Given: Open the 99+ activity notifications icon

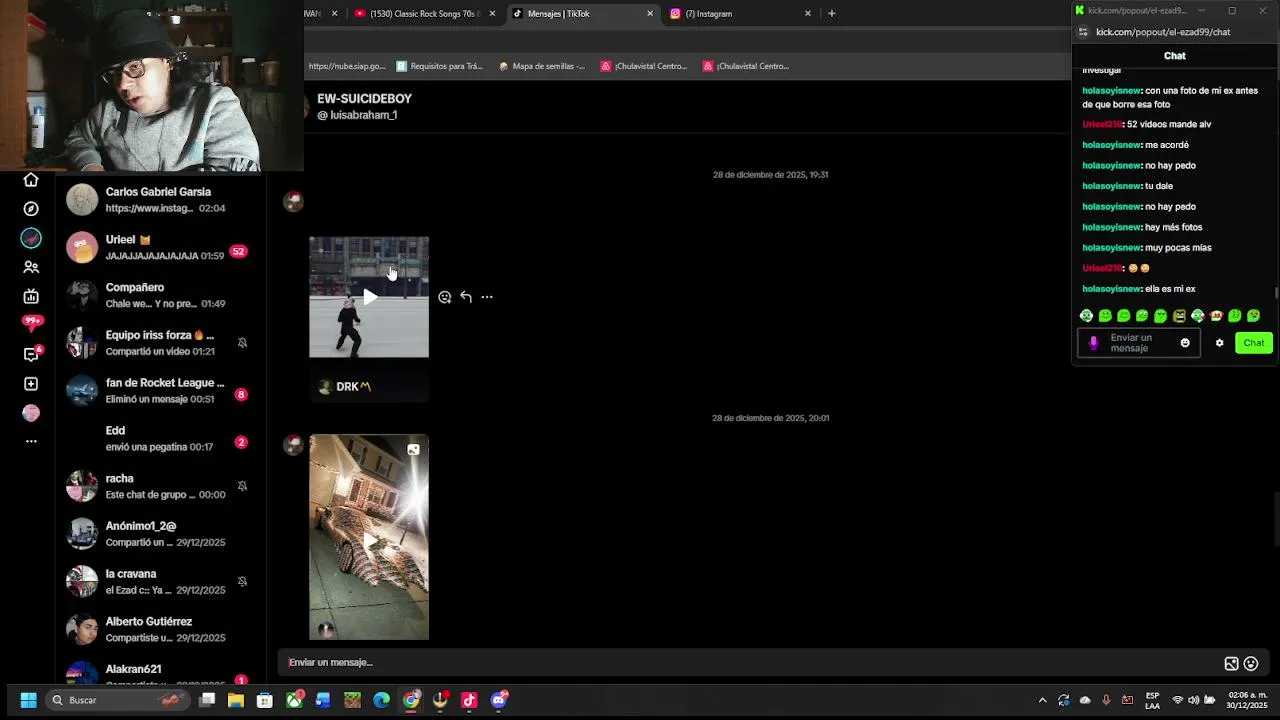Looking at the screenshot, I should [x=32, y=324].
